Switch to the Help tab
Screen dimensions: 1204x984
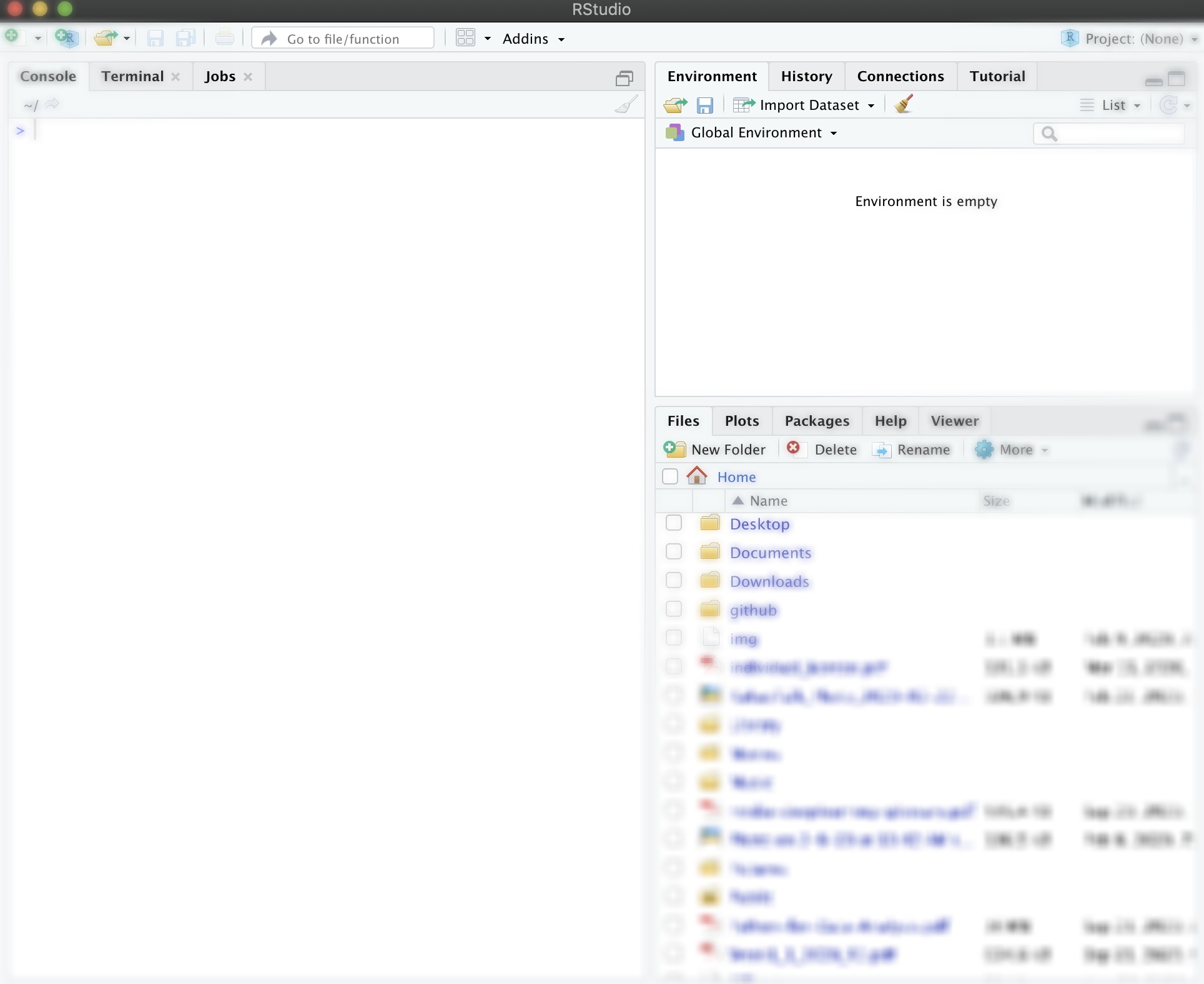891,421
